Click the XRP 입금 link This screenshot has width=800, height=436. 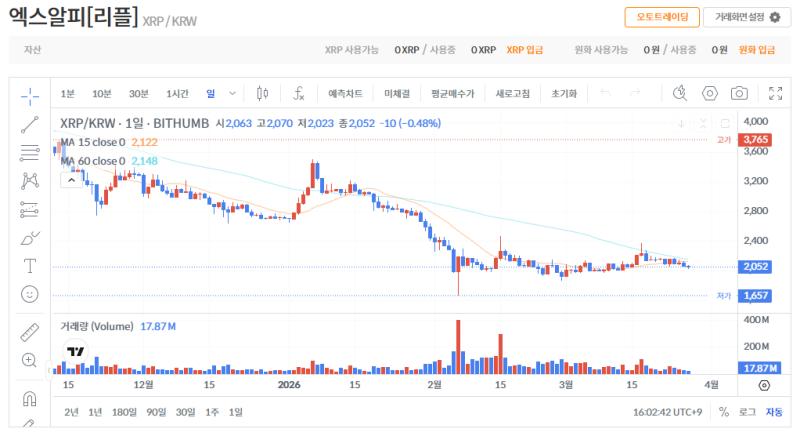tap(524, 50)
